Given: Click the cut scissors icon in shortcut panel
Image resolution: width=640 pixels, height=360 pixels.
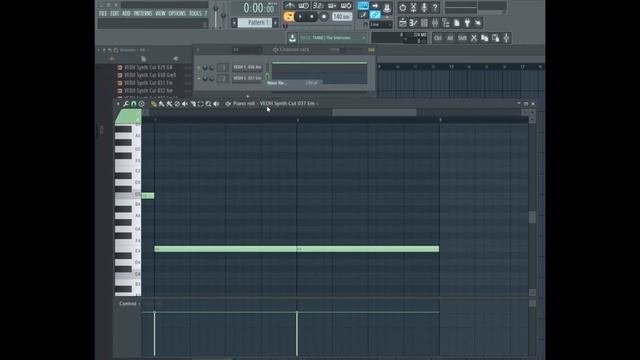Looking at the screenshot, I should tap(473, 38).
